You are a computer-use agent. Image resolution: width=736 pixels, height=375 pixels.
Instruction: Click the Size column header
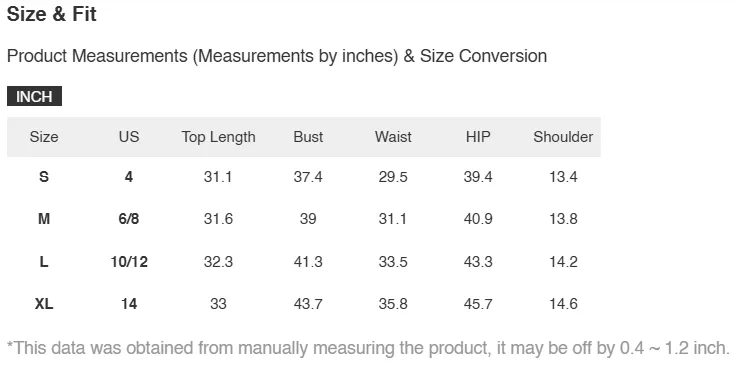(x=44, y=137)
